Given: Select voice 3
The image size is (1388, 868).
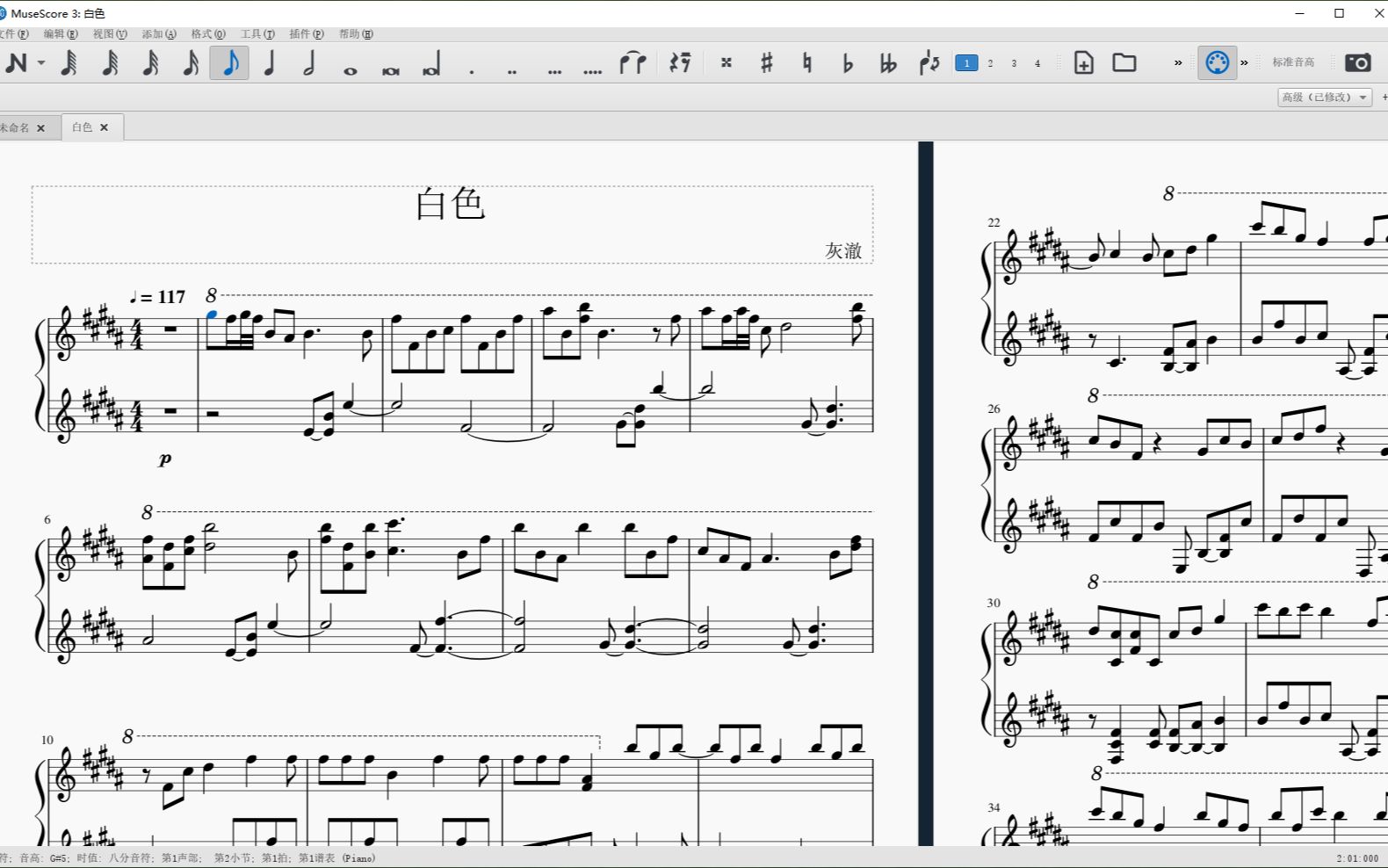Looking at the screenshot, I should pos(1014,63).
